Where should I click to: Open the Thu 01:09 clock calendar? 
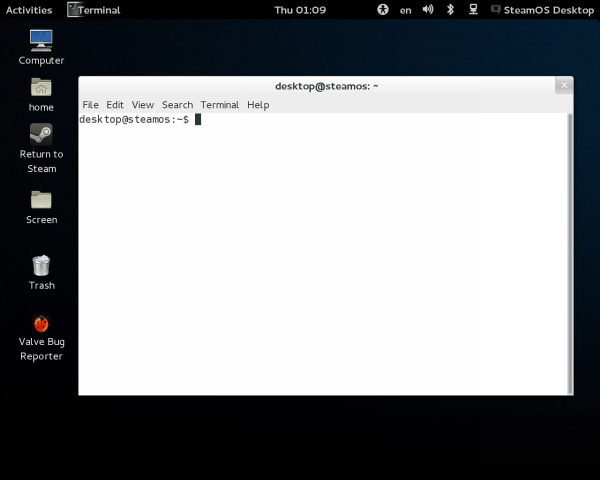[x=299, y=10]
